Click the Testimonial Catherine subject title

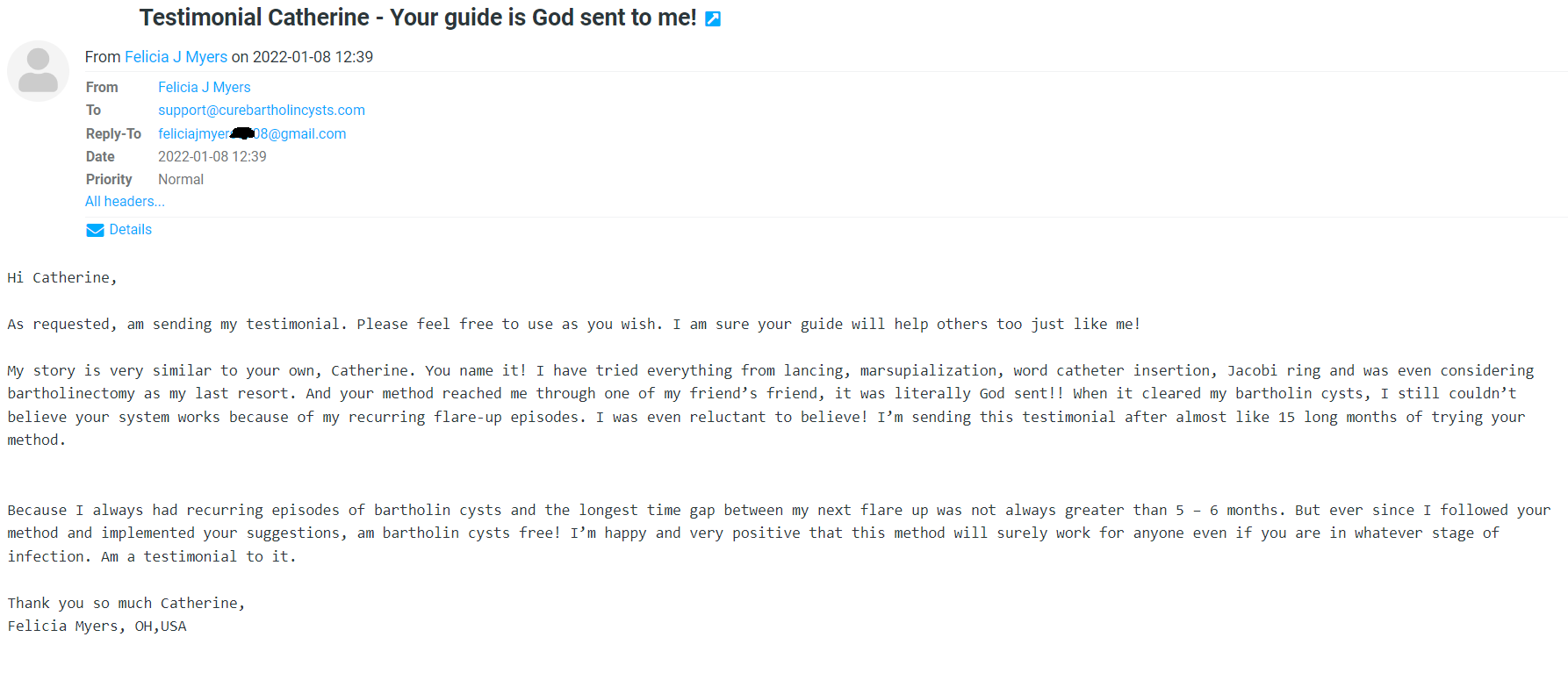(418, 18)
